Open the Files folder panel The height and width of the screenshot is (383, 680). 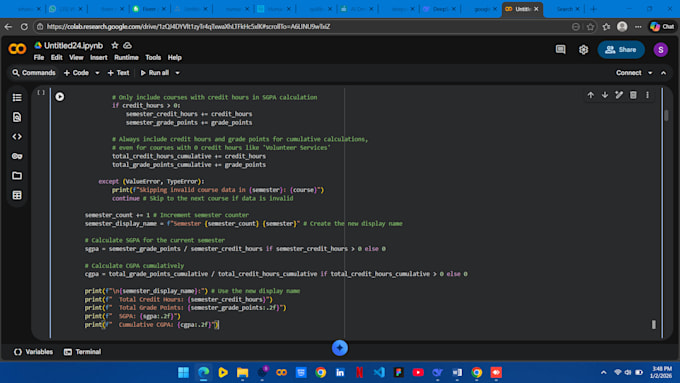click(17, 176)
